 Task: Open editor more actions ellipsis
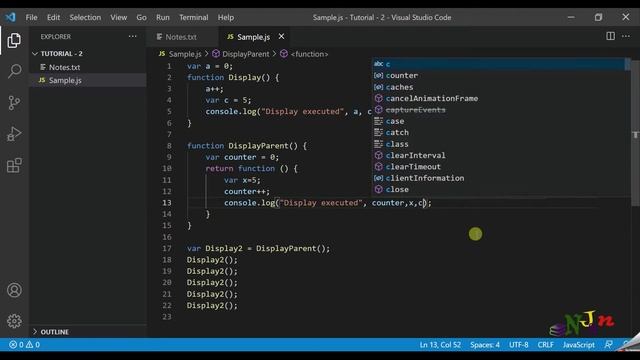(x=626, y=36)
